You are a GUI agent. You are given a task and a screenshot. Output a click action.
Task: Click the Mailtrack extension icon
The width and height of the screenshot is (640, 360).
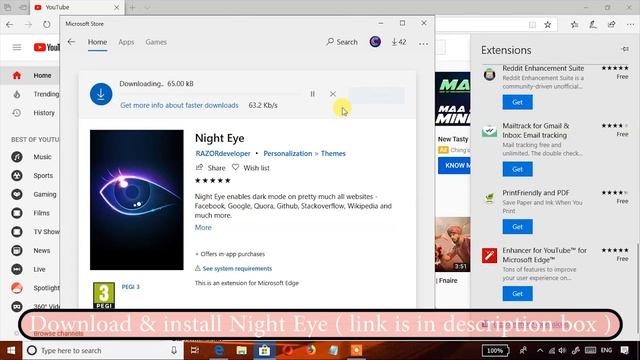[x=489, y=131]
